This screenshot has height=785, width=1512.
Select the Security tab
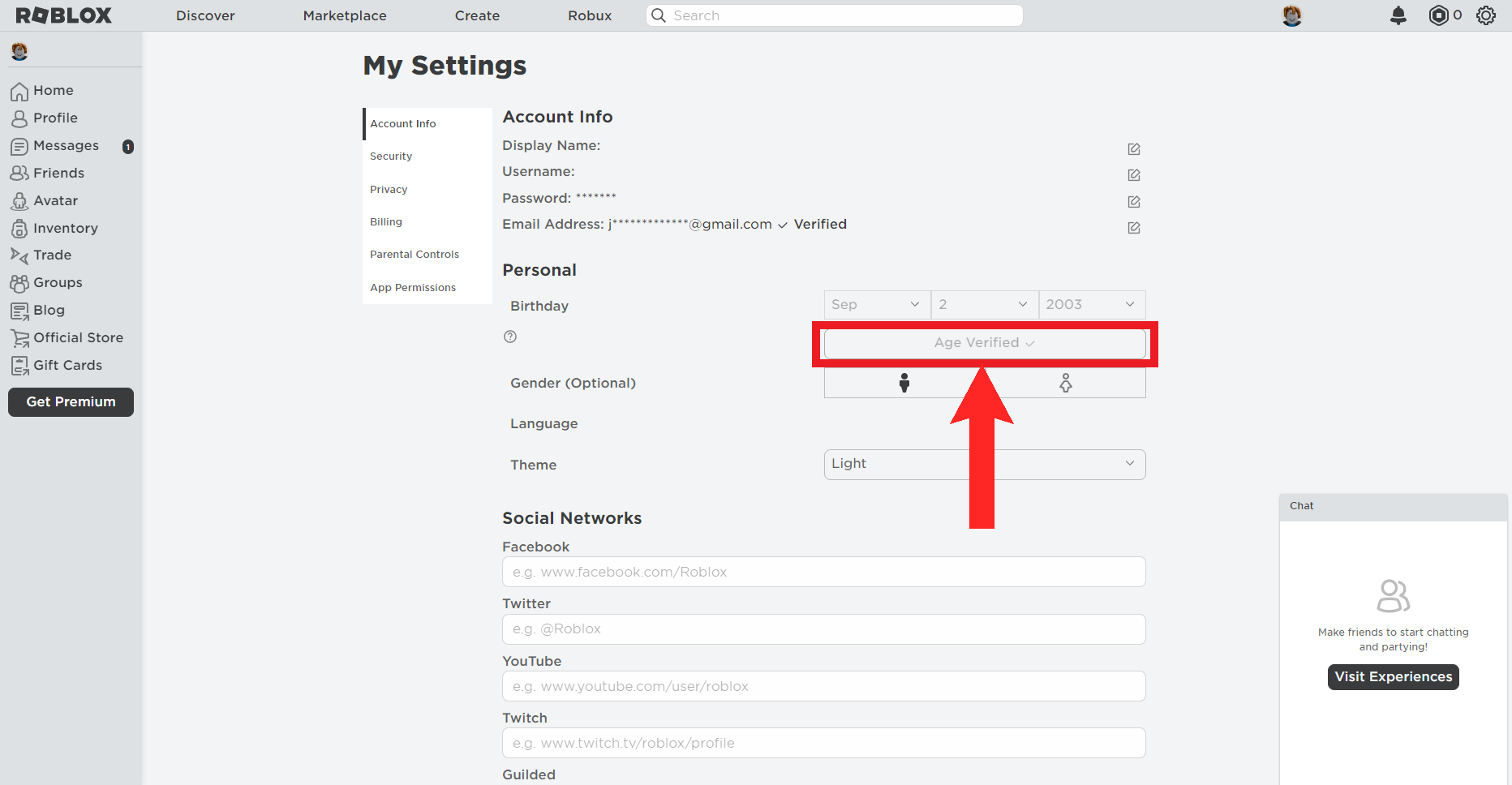tap(427, 157)
